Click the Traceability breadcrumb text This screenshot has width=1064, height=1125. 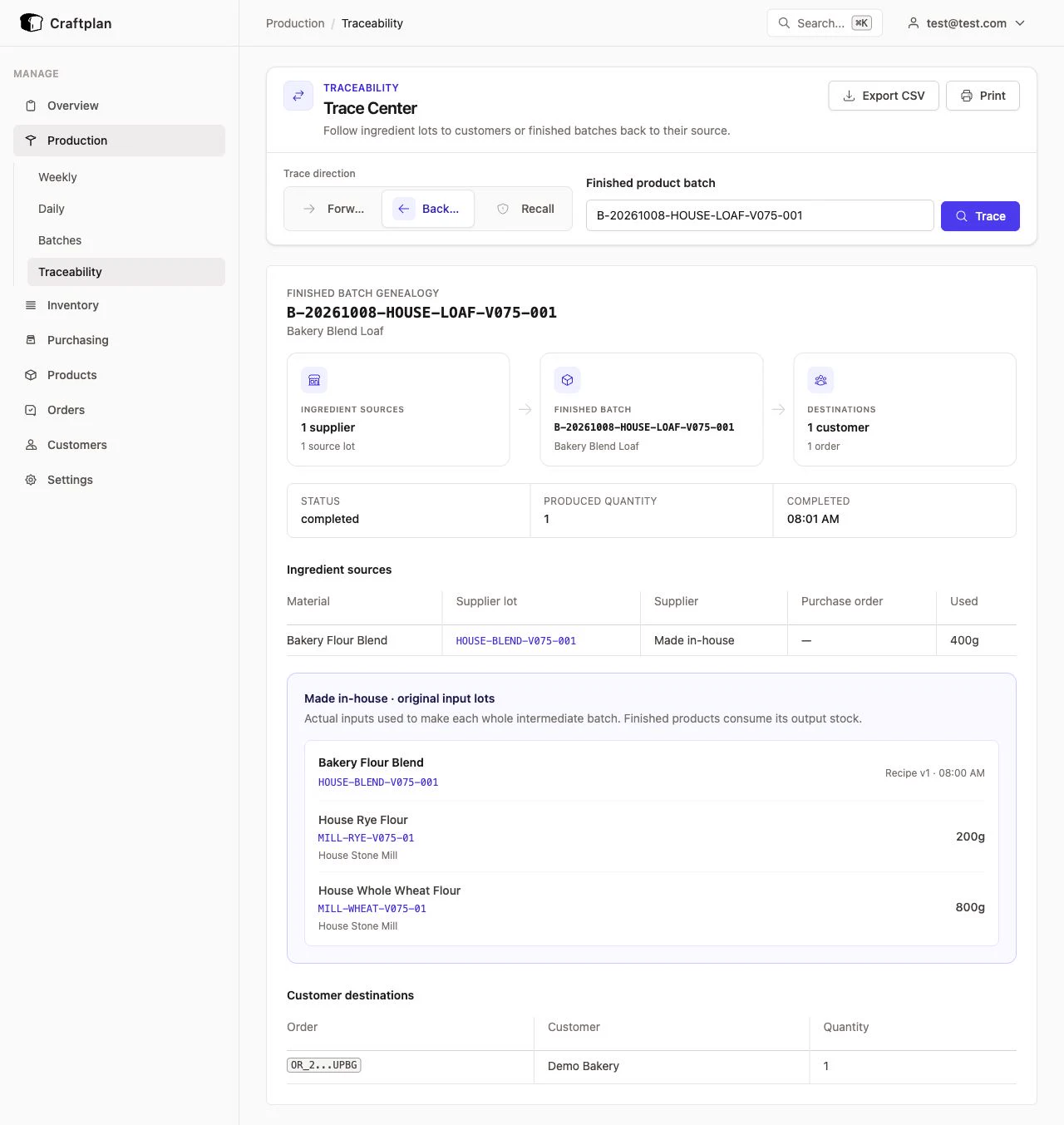coord(372,23)
